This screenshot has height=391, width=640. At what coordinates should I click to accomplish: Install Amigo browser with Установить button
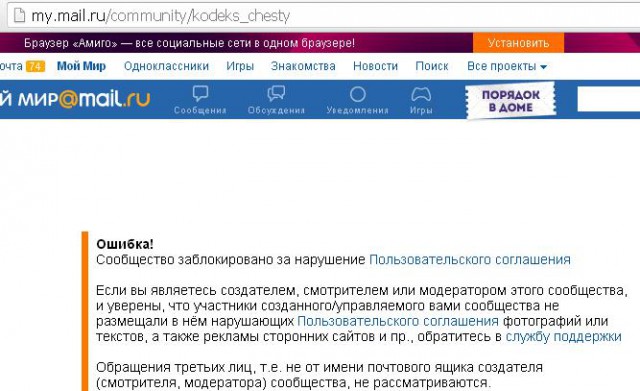coord(518,43)
